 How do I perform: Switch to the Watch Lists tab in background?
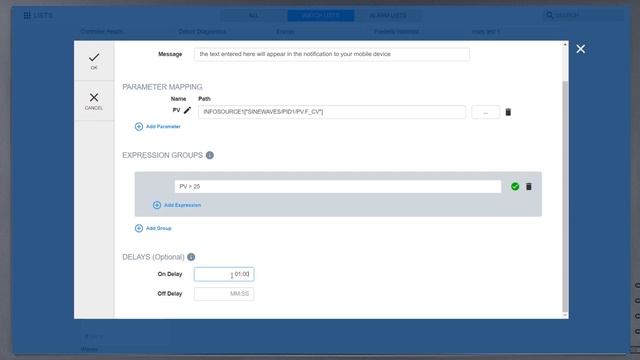[x=321, y=16]
